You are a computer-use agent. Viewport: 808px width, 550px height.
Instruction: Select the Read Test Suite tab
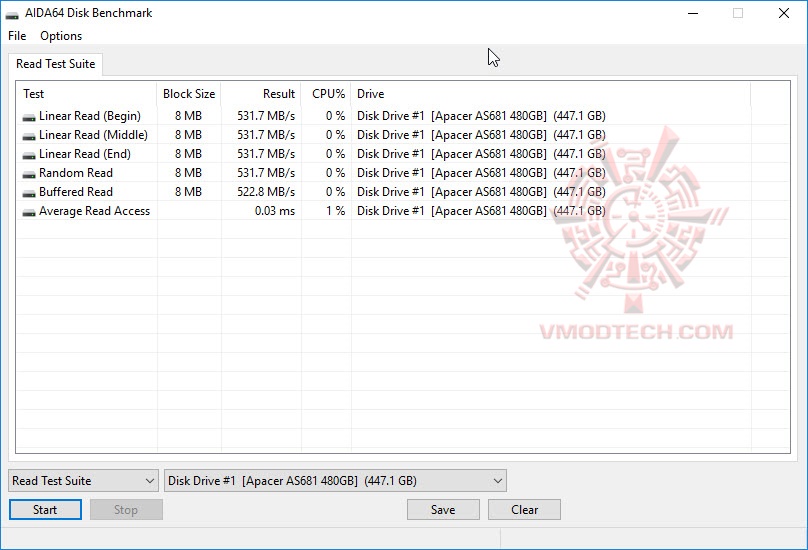point(56,64)
